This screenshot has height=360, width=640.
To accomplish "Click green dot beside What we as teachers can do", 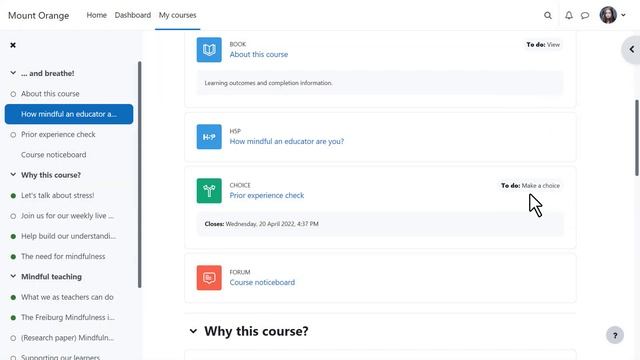I will (x=13, y=297).
